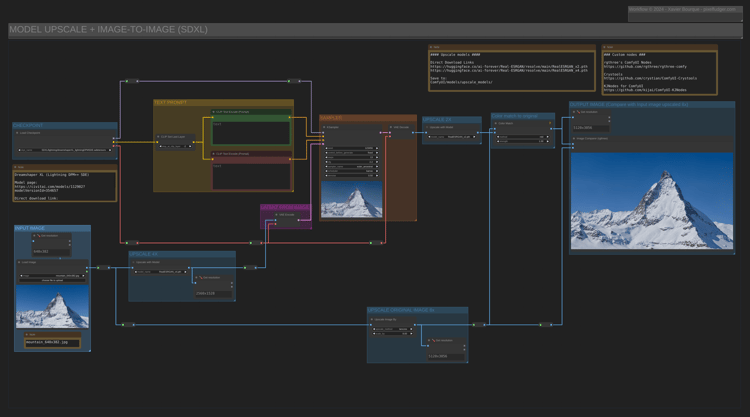Viewport: 750px width, 417px height.
Task: Collapse the Load Checkpoint node via its dot
Action: point(17,133)
